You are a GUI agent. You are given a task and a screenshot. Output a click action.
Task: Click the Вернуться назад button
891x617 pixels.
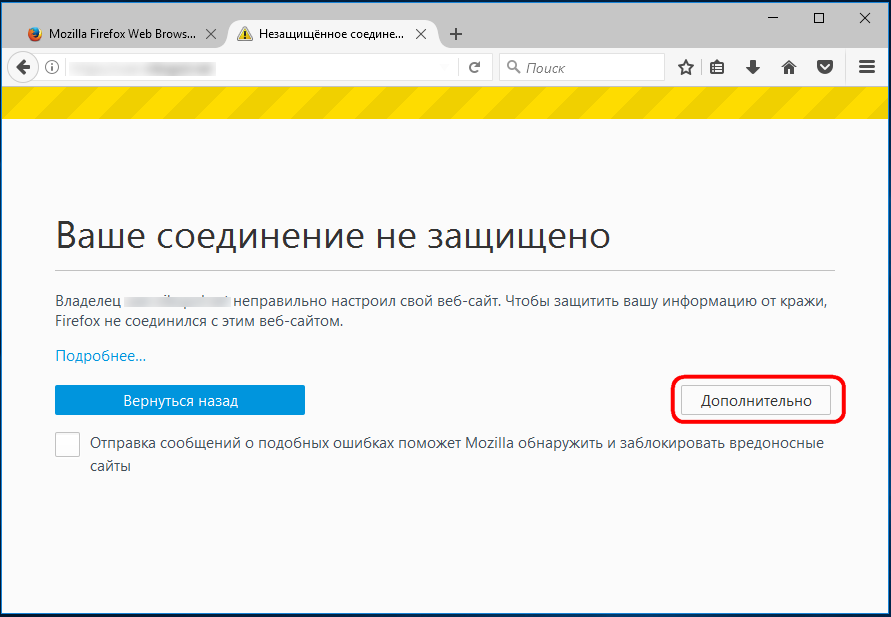180,400
